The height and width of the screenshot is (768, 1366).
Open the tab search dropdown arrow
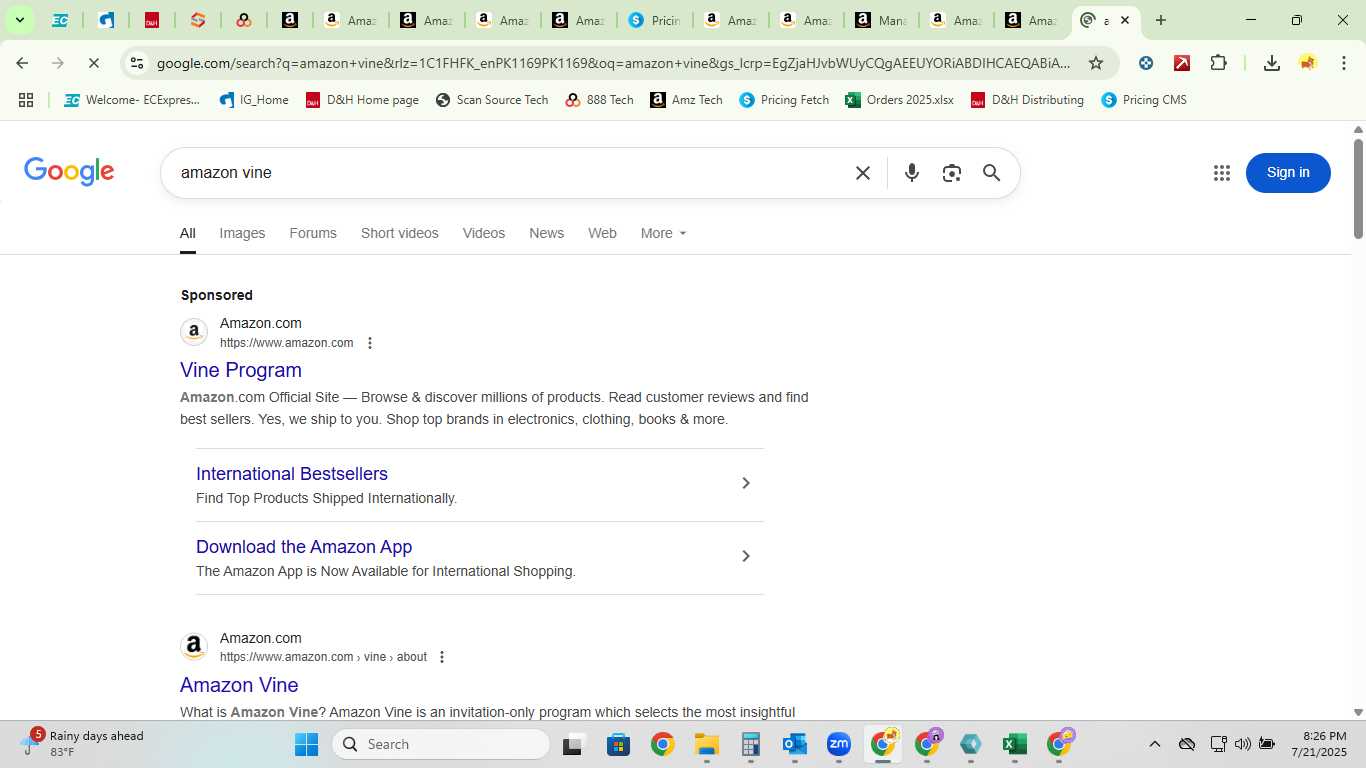[x=19, y=20]
